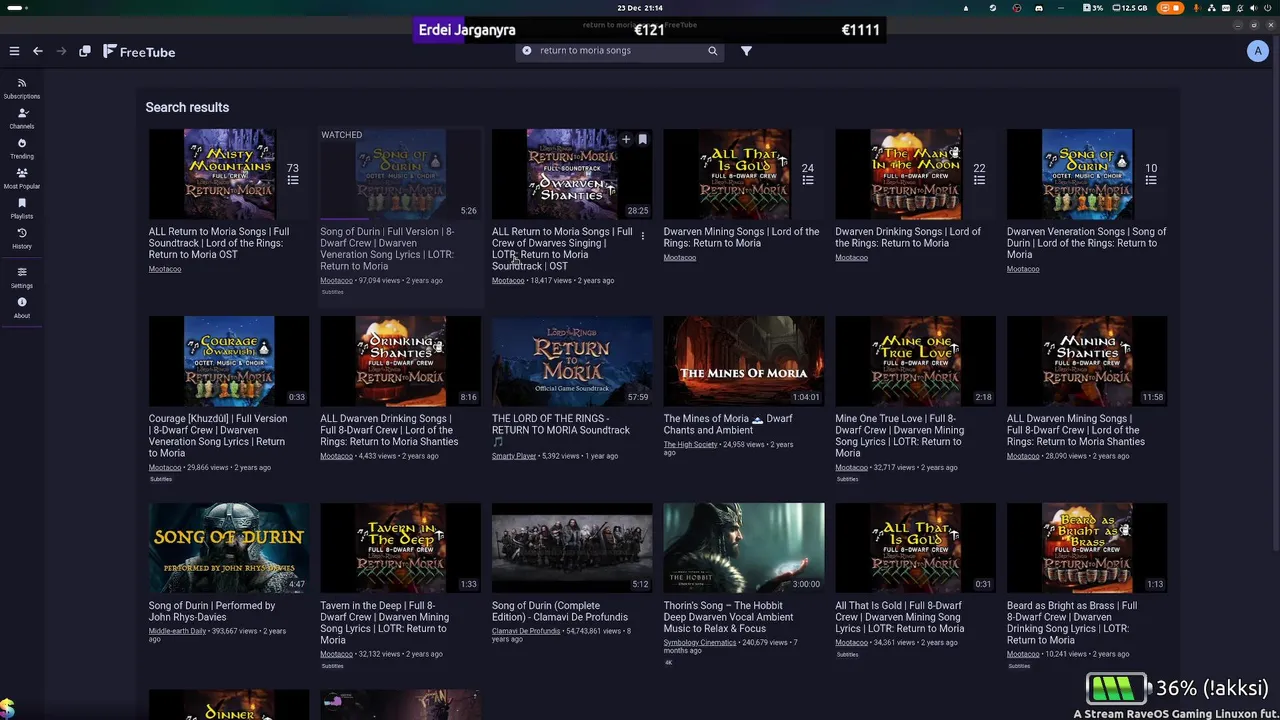The image size is (1280, 720).
Task: Open Song of Durin John Rhys-Davies thumbnail
Action: 228,548
